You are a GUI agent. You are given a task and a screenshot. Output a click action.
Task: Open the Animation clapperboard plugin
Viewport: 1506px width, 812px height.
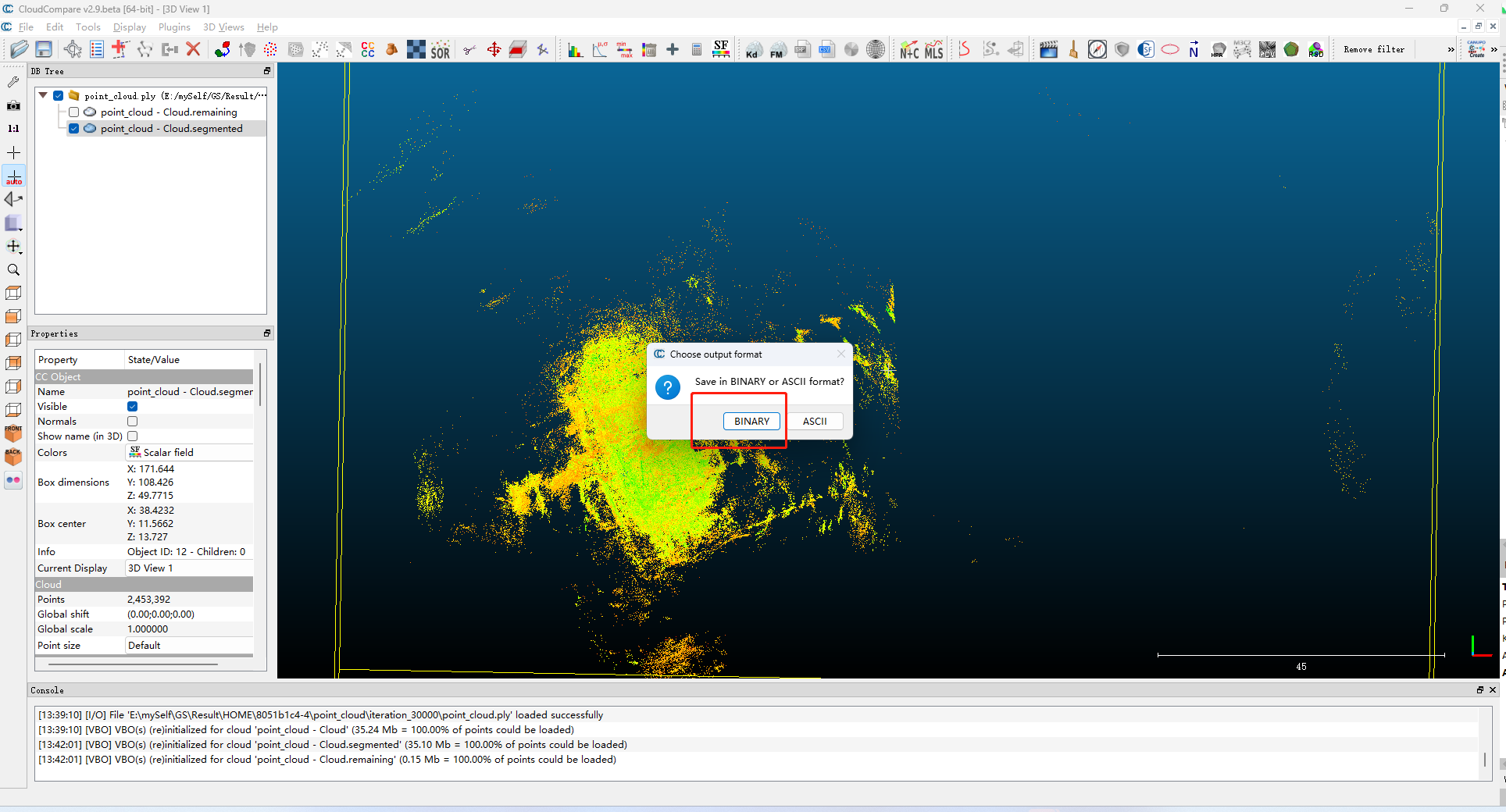point(1048,50)
